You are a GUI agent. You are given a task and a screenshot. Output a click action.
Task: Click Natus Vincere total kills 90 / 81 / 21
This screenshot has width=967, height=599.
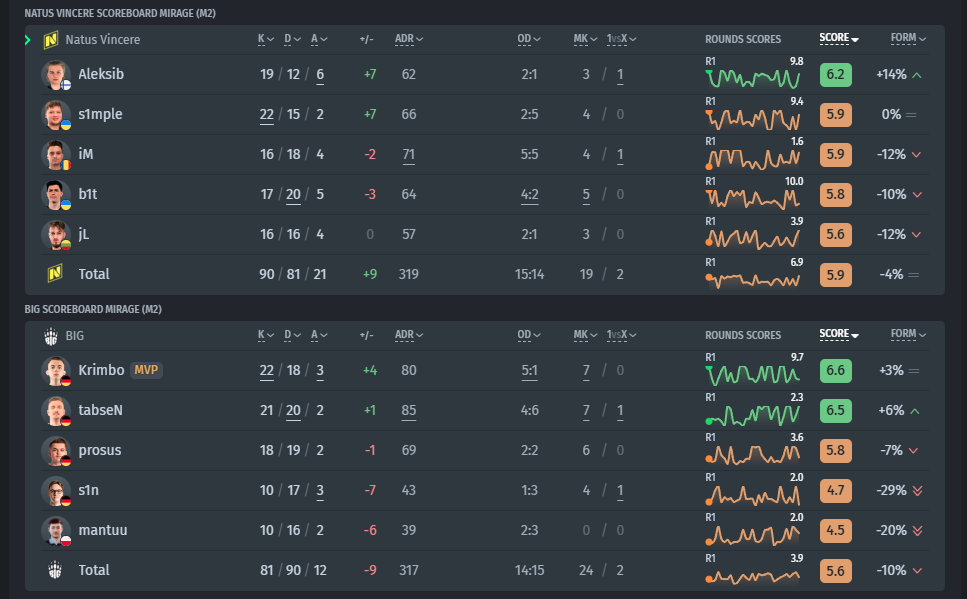coord(292,274)
